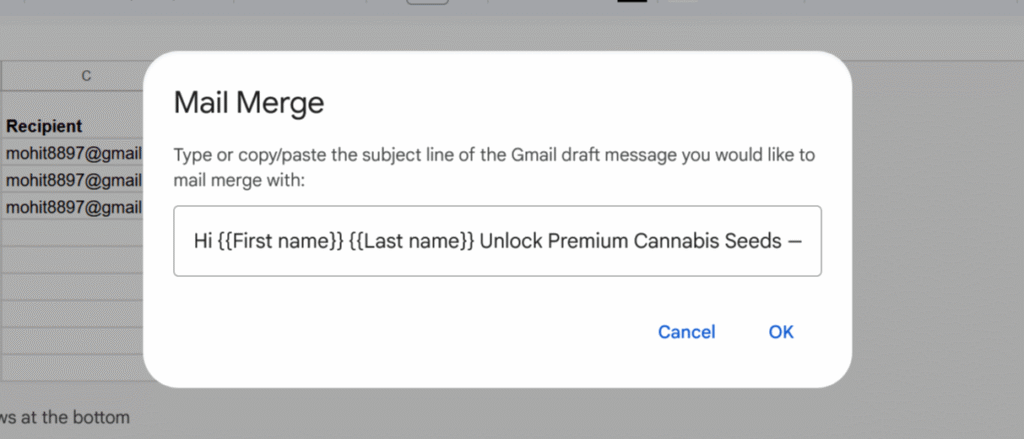Image resolution: width=1024 pixels, height=439 pixels.
Task: Focus the Gmail draft subject line field
Action: click(x=497, y=241)
